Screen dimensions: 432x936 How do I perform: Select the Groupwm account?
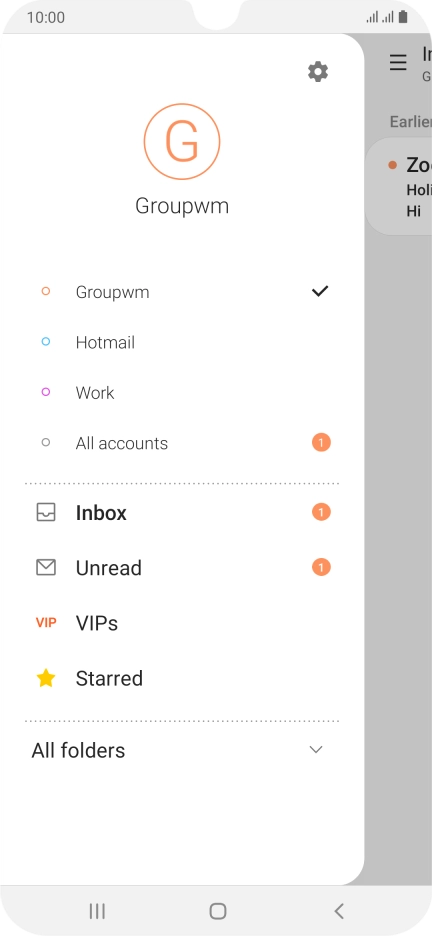point(182,292)
